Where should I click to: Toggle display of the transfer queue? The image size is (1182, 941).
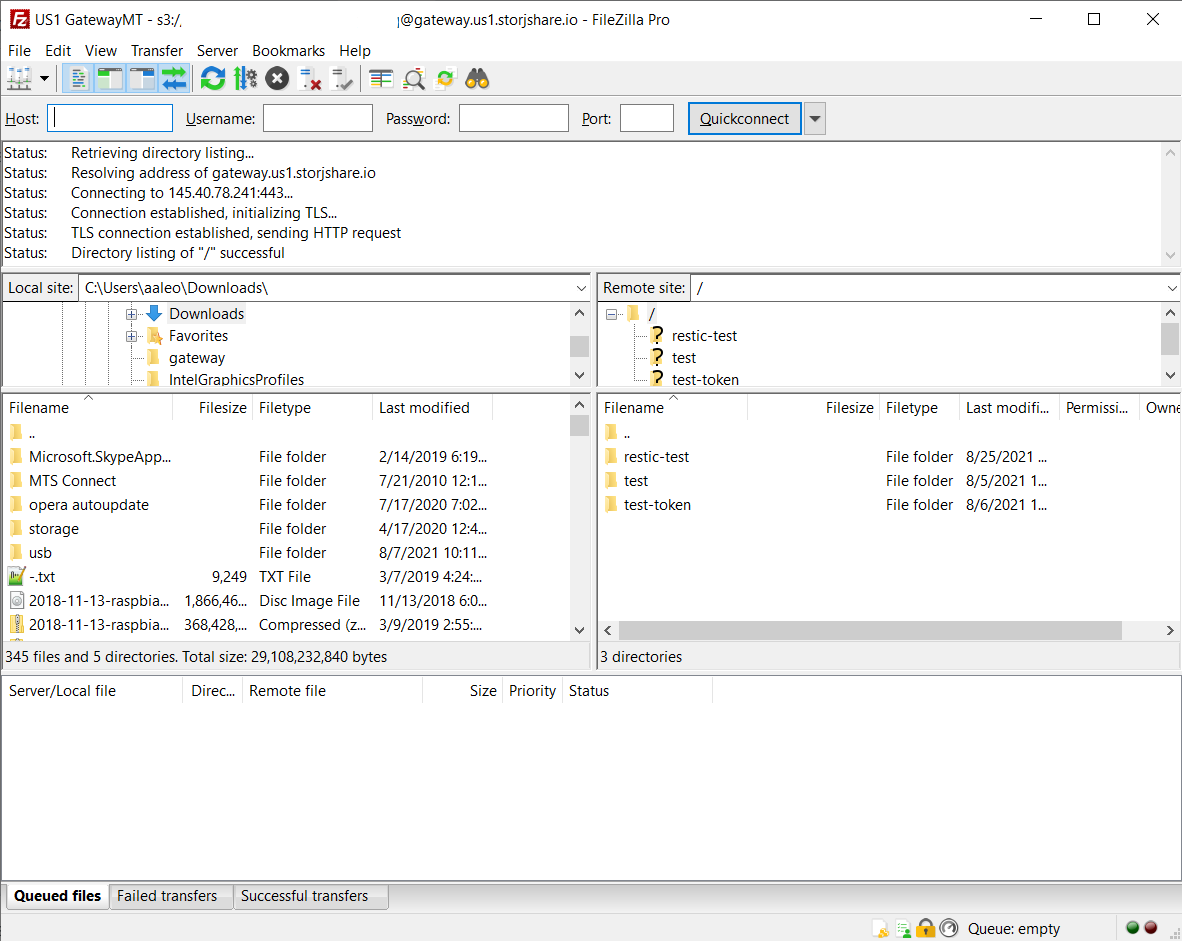174,78
